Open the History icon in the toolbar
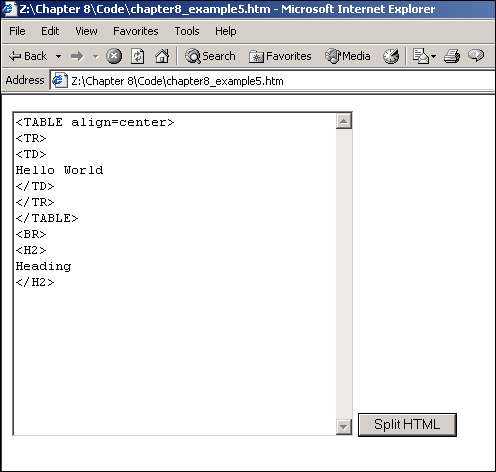 pyautogui.click(x=391, y=56)
